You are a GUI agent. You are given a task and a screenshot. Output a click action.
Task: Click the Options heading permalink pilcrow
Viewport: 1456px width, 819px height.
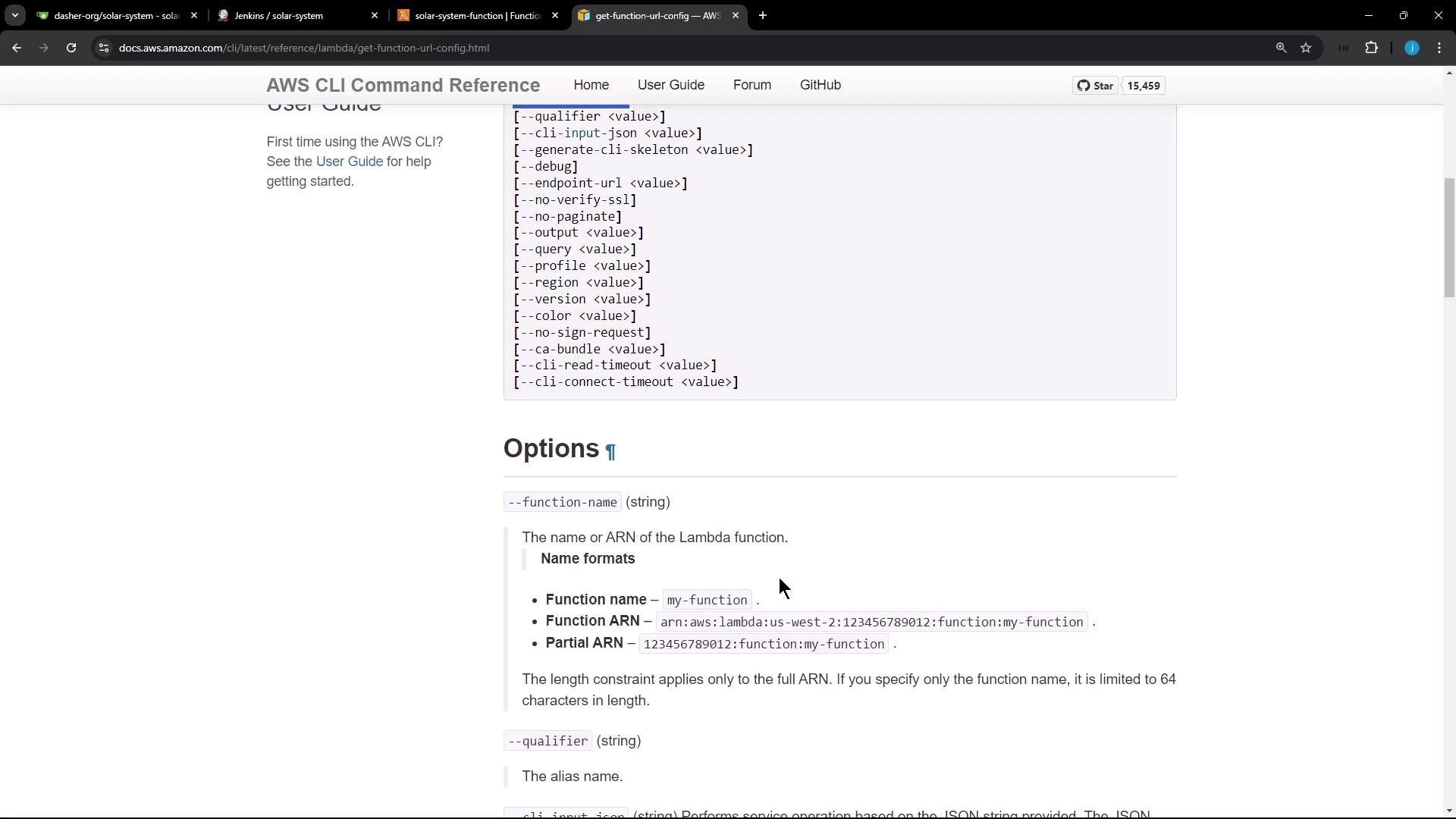tap(610, 452)
